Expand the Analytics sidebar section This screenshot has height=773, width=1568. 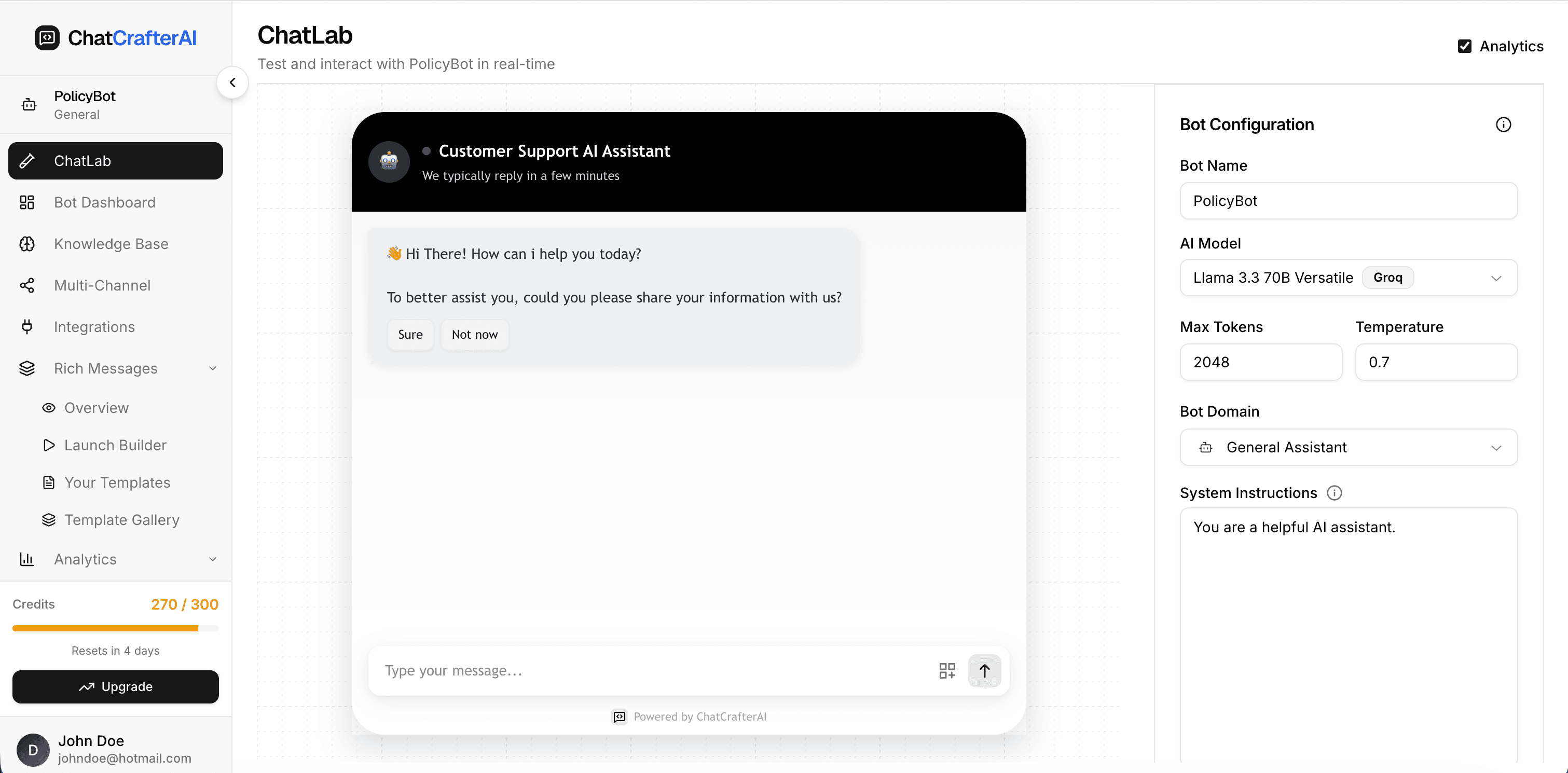click(212, 559)
